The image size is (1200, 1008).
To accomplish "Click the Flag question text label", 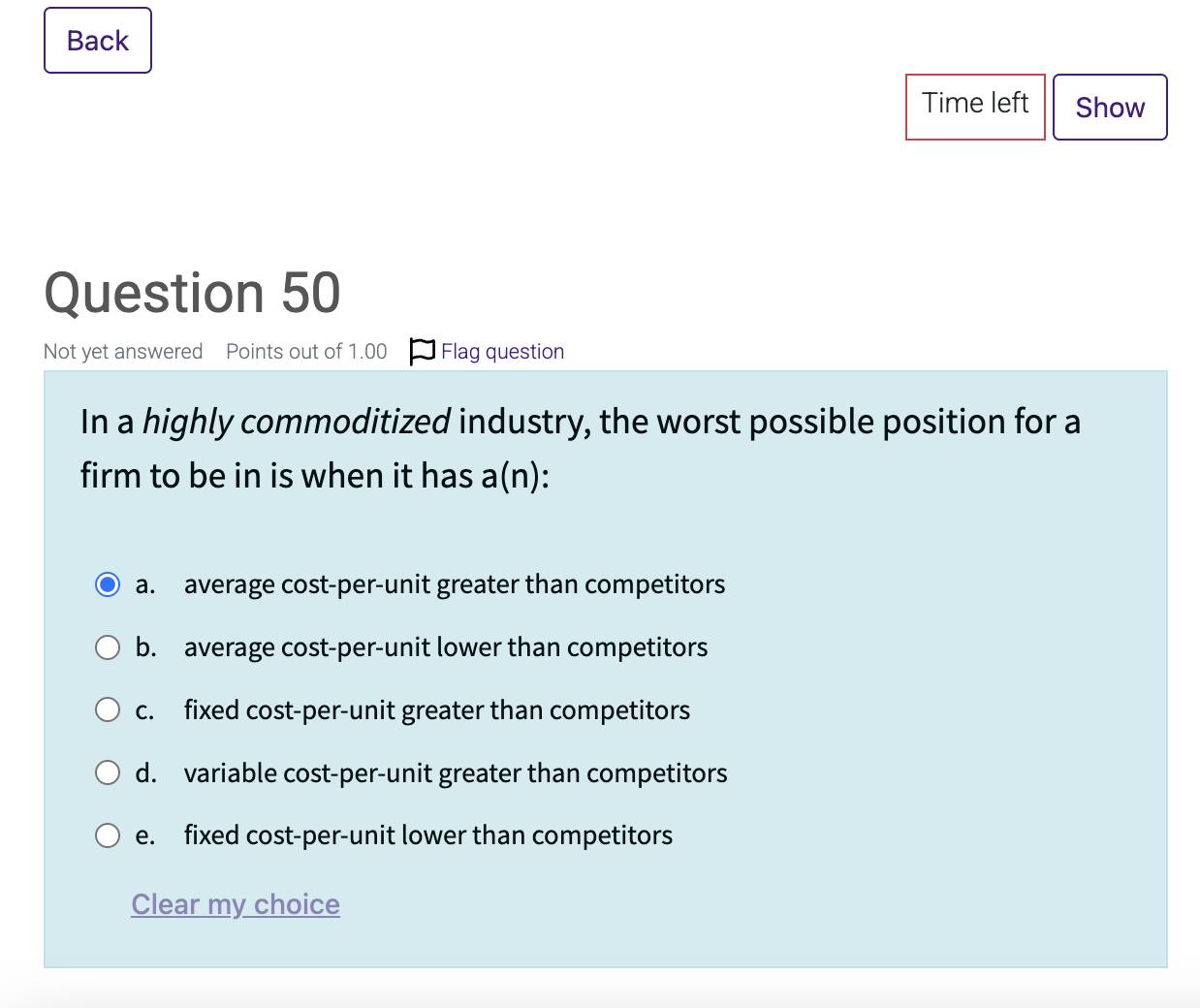I will [502, 351].
